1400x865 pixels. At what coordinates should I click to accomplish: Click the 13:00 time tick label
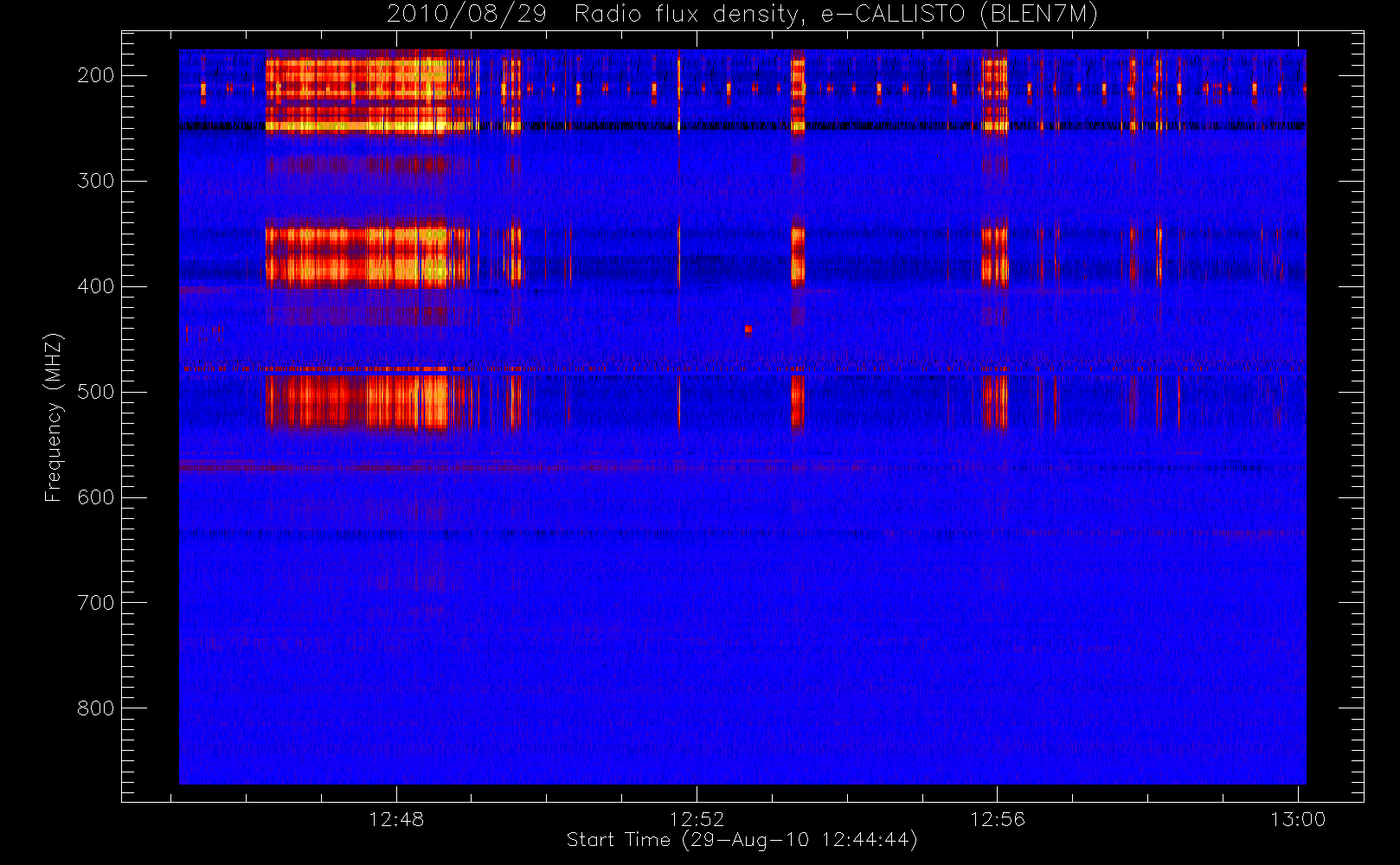click(1298, 819)
